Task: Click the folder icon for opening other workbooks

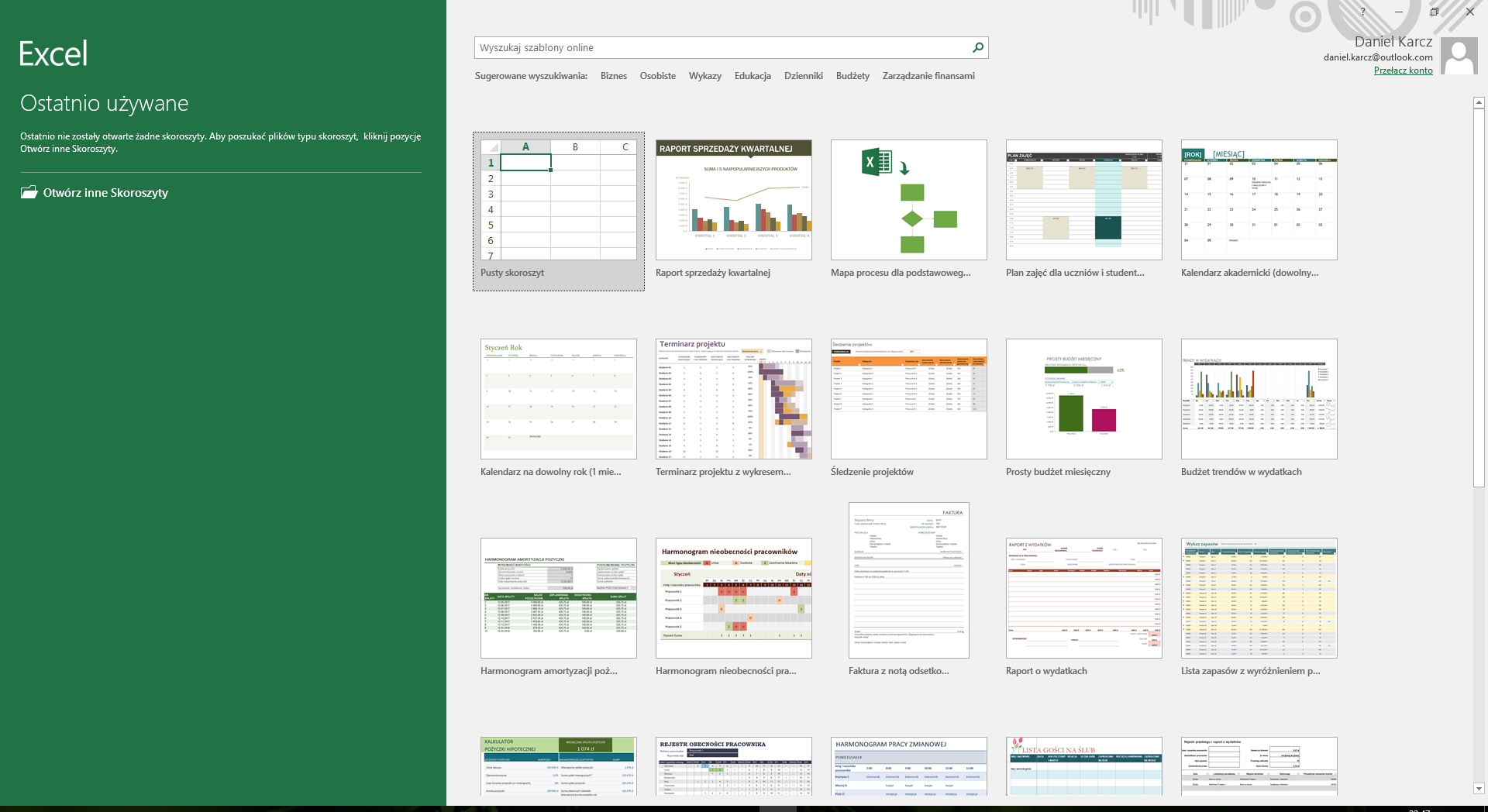Action: [29, 193]
